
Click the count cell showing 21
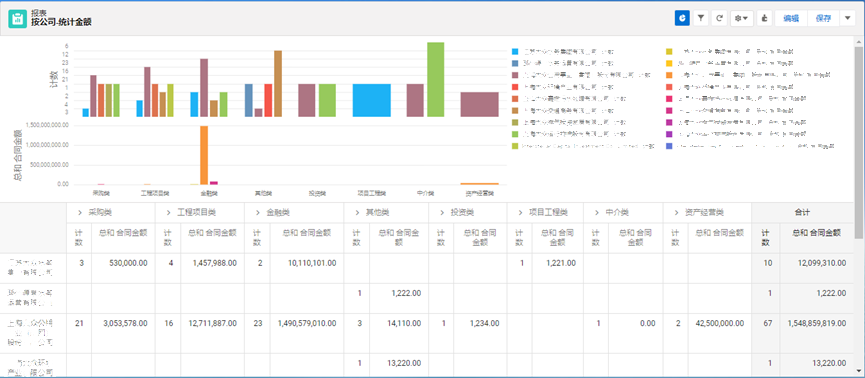pos(79,333)
